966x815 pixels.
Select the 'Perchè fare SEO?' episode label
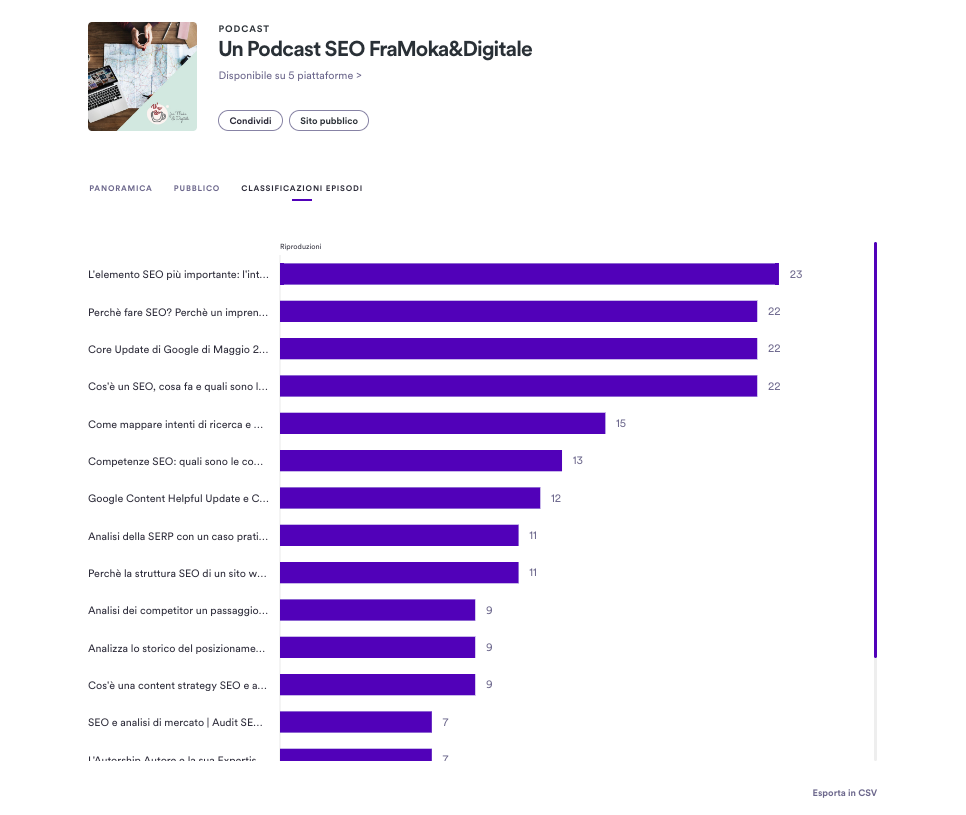[x=178, y=312]
